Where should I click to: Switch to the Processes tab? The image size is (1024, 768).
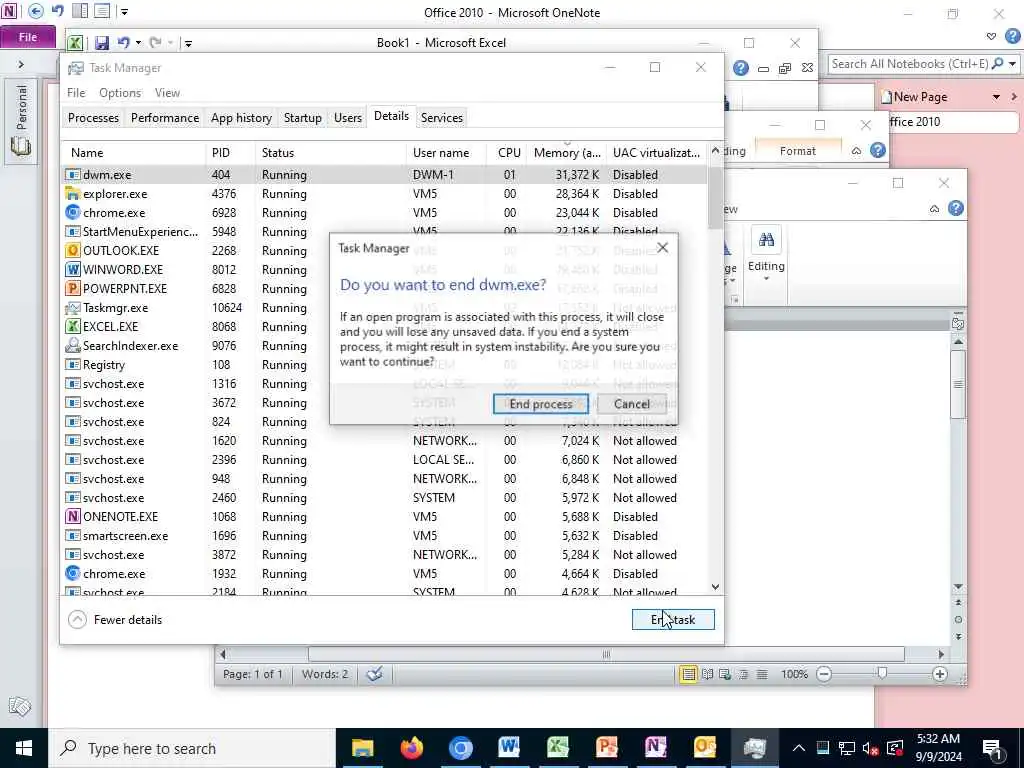tap(93, 118)
